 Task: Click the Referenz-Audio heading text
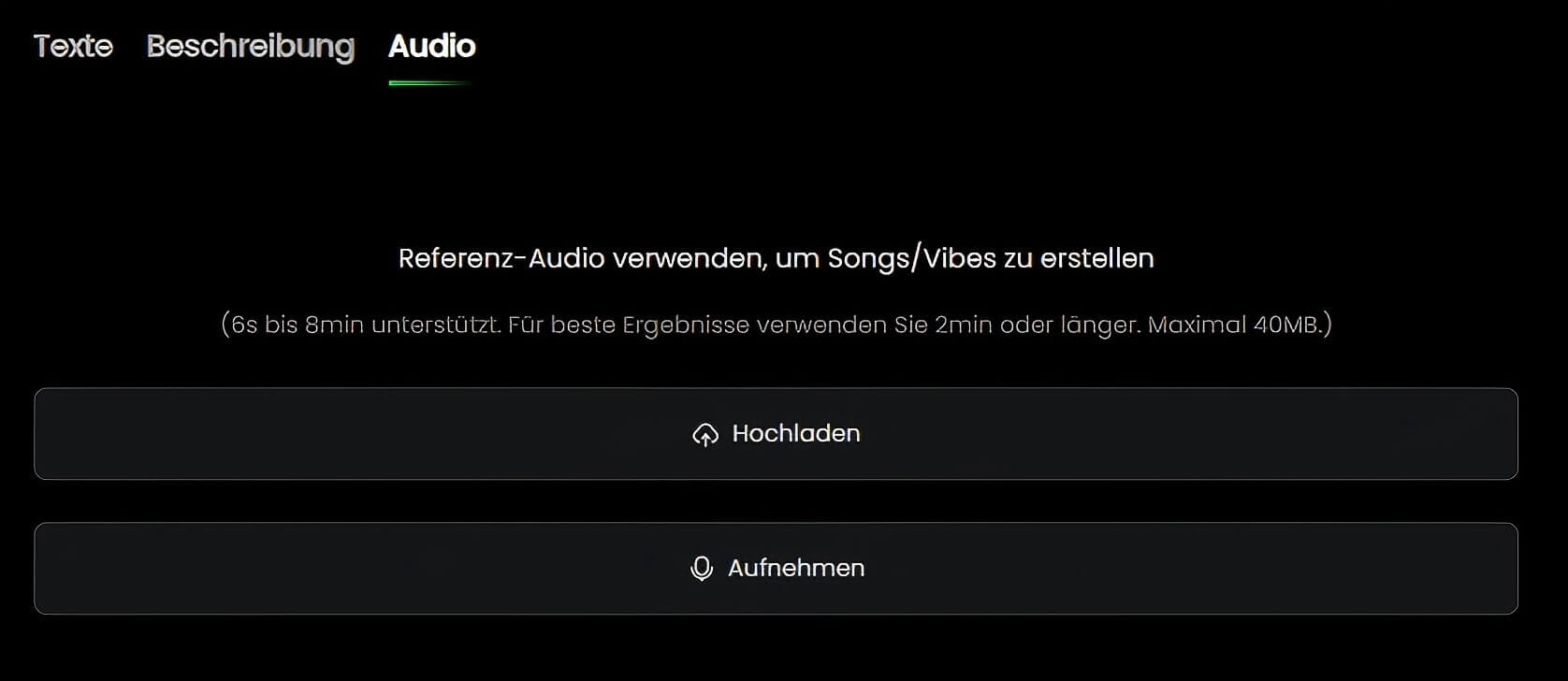tap(777, 258)
